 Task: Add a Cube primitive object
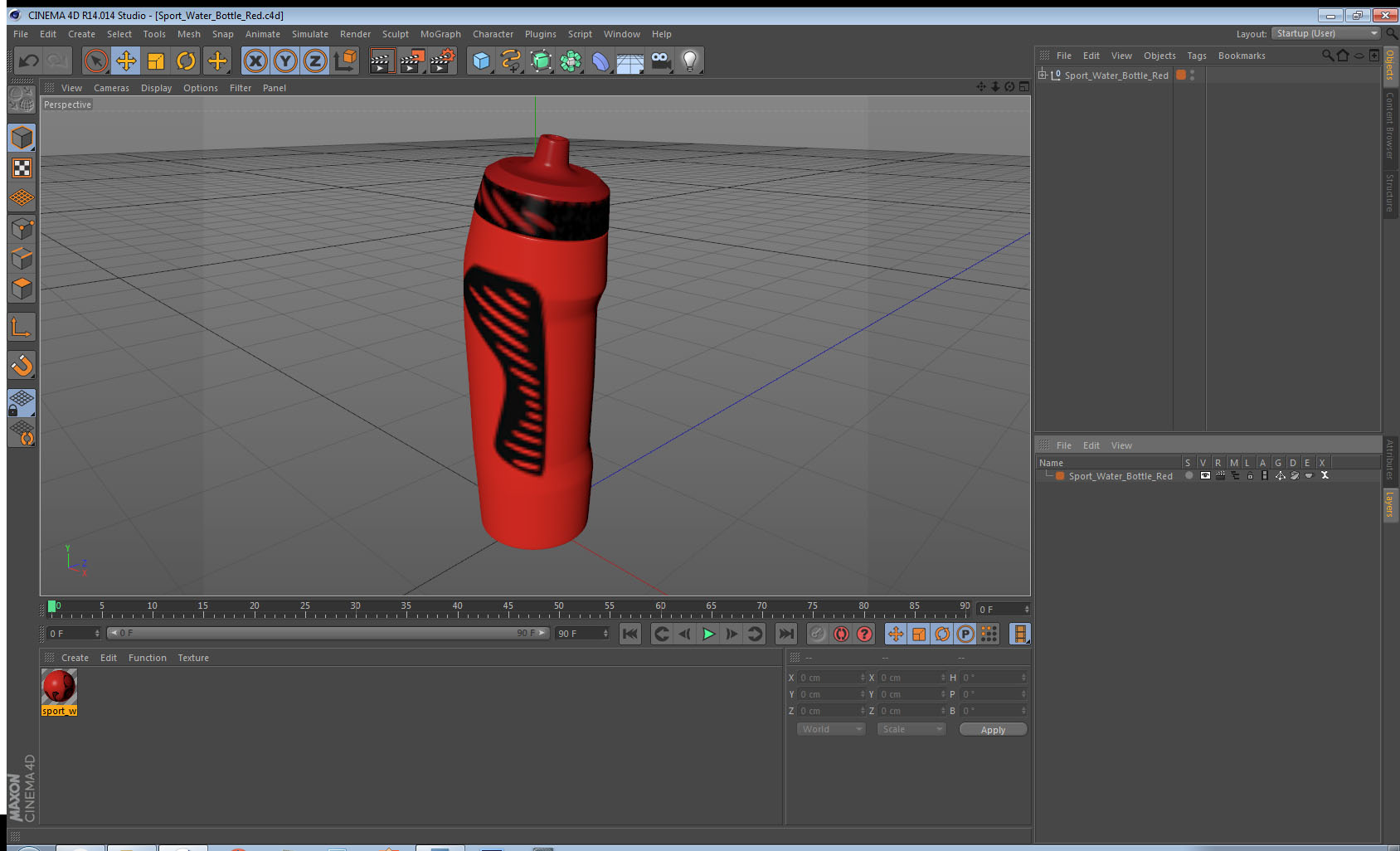click(481, 61)
